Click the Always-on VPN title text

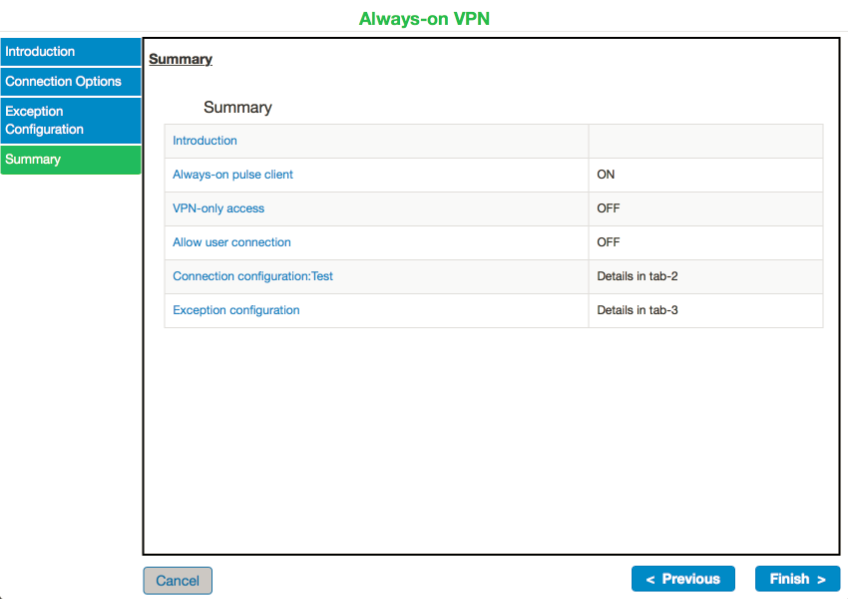(424, 19)
